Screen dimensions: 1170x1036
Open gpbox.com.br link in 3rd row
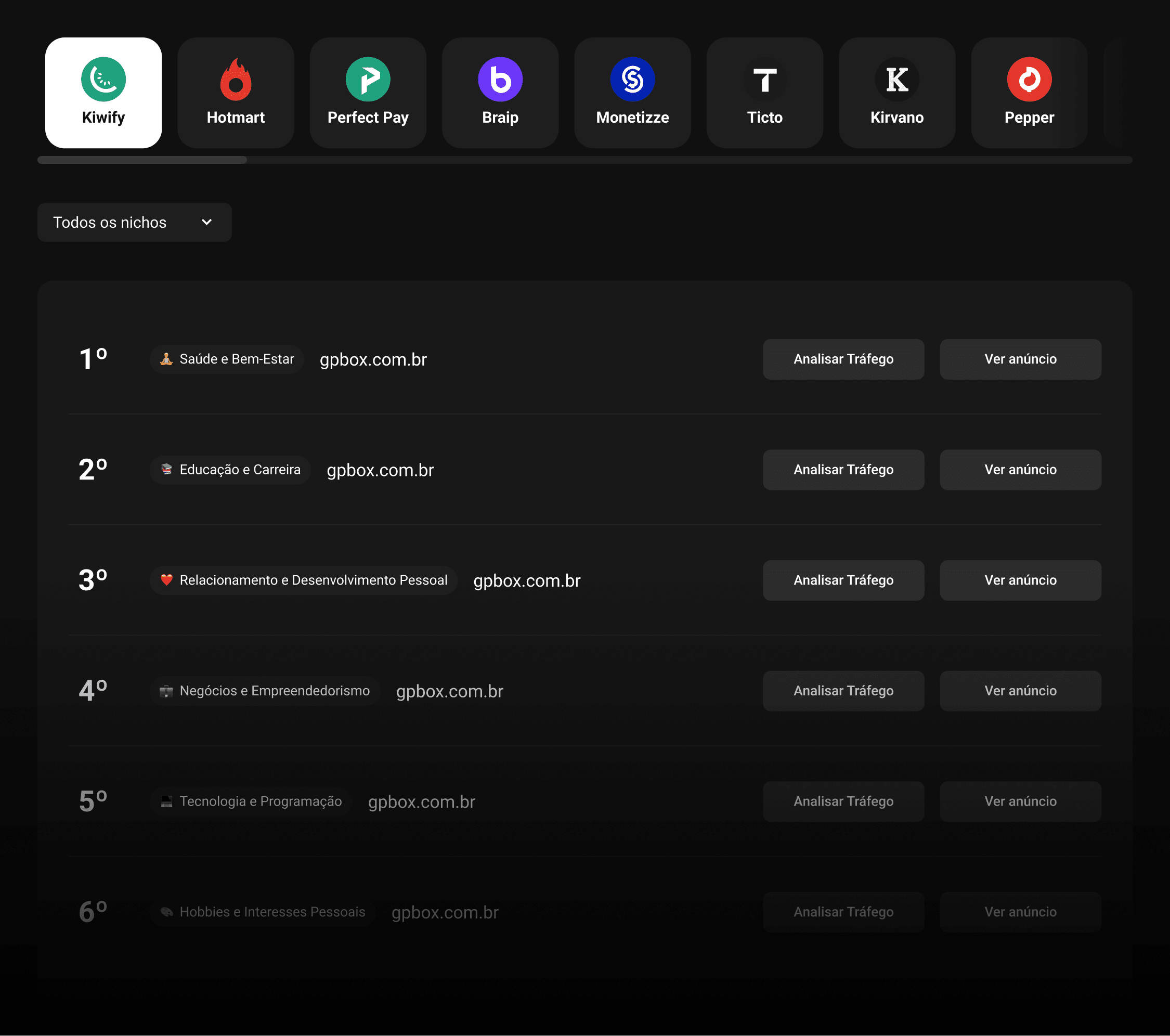point(527,580)
